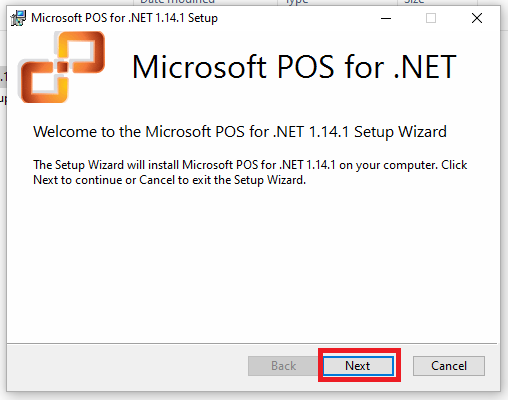Click the version number 1.14.1 in the heading

329,132
